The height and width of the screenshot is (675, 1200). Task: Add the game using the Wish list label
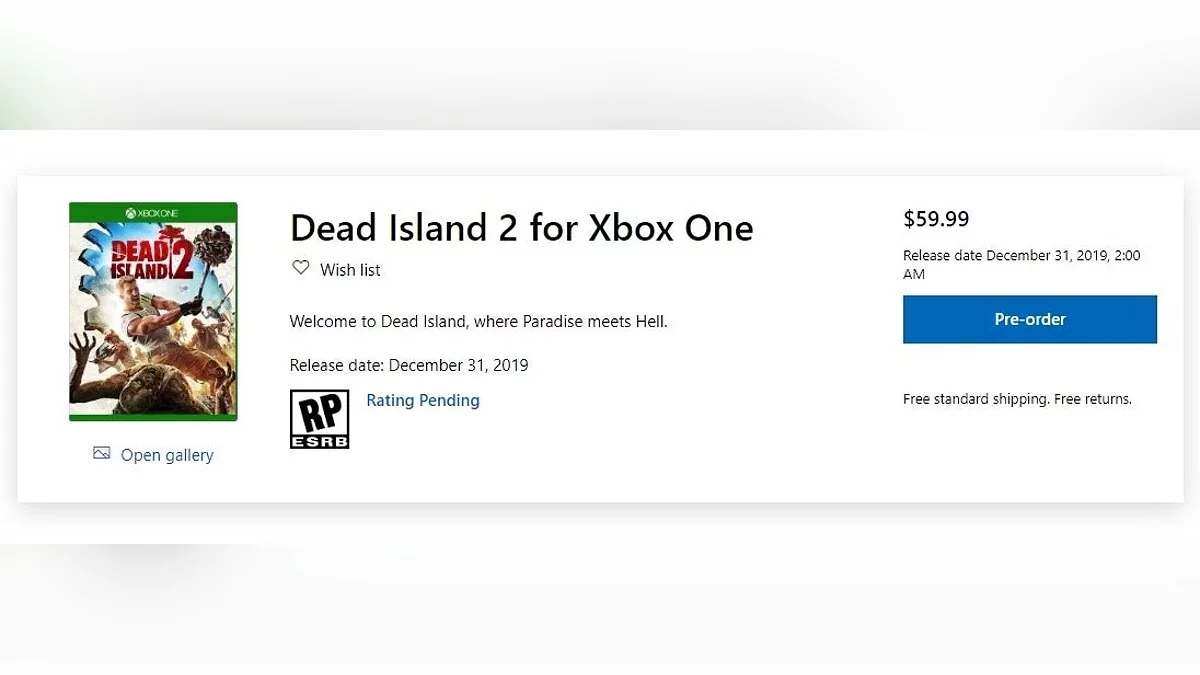click(x=350, y=270)
